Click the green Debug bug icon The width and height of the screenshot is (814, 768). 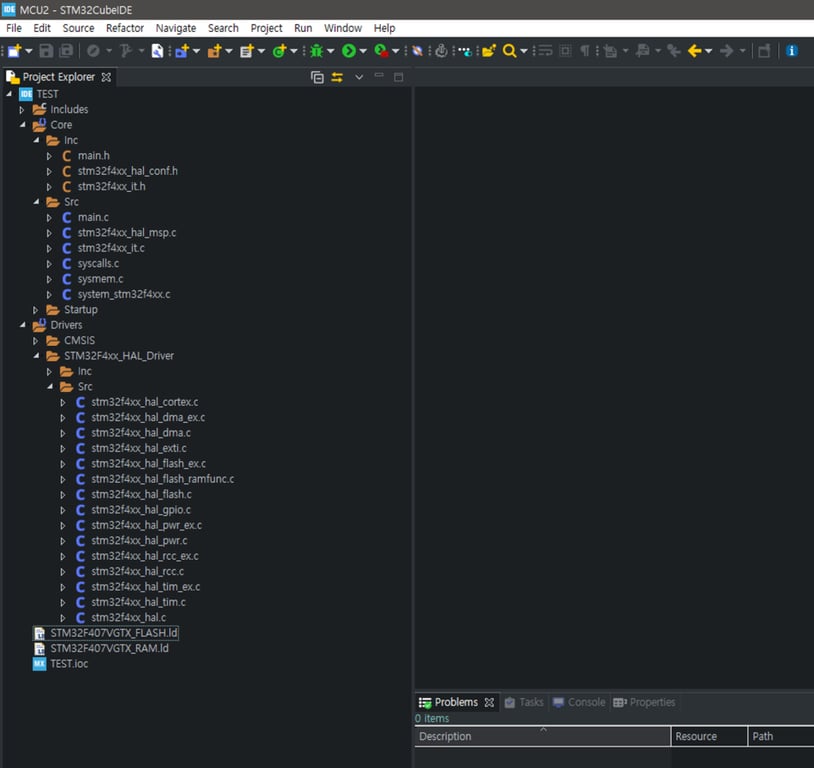click(316, 51)
